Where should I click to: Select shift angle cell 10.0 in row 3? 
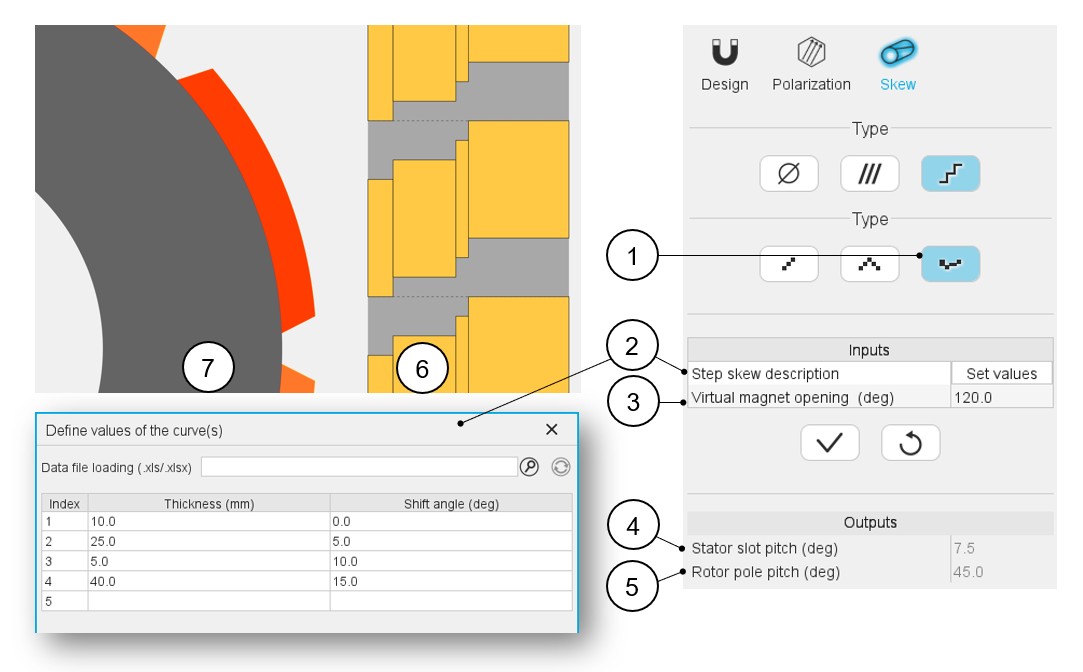click(451, 561)
